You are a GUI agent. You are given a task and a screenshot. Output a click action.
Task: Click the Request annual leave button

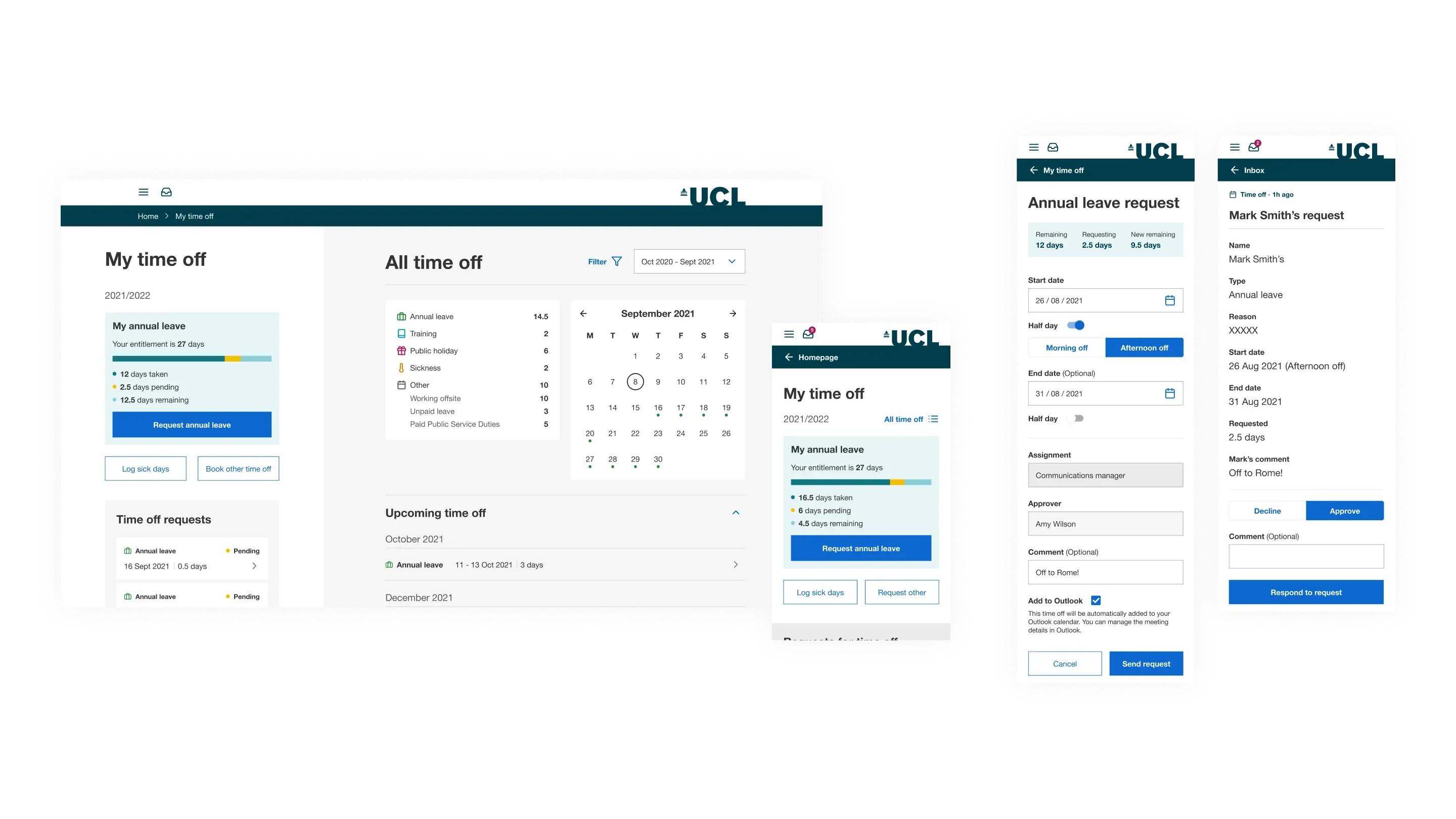191,424
